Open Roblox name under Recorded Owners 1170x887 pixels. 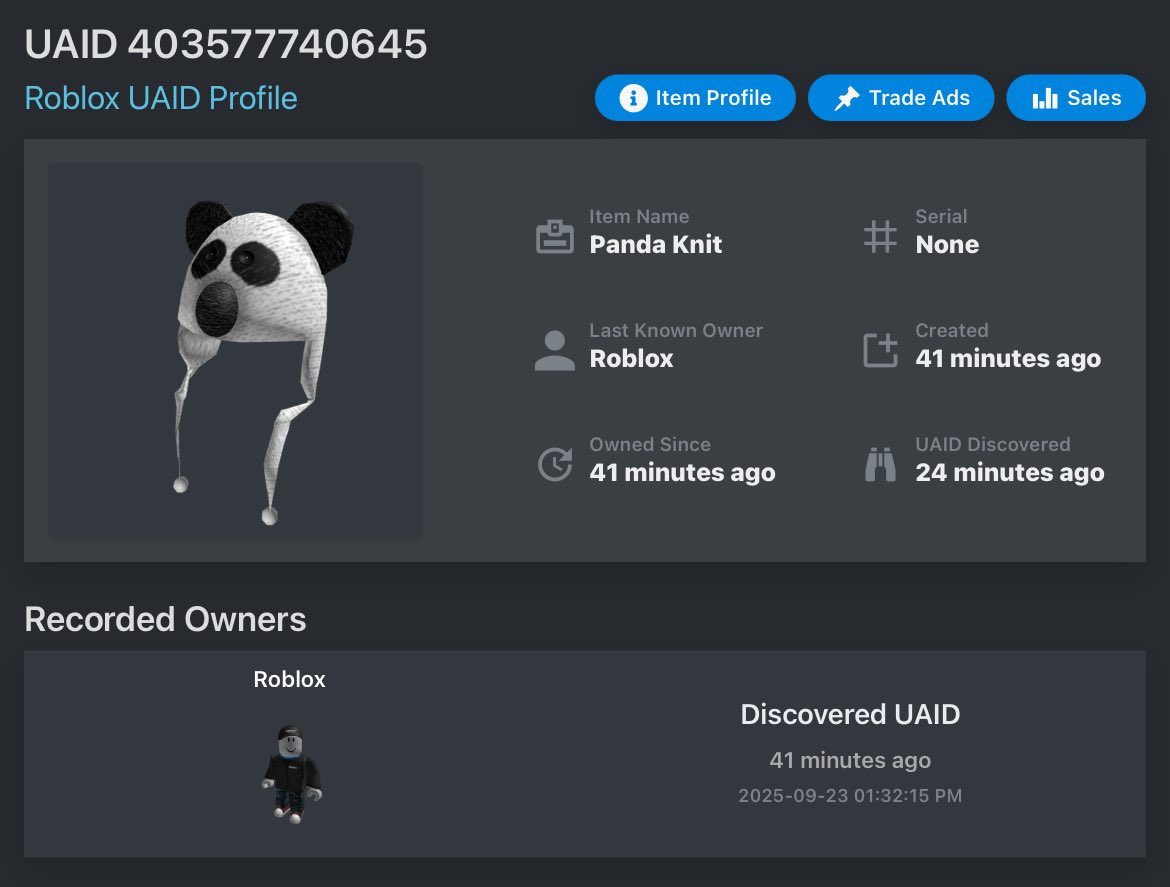pyautogui.click(x=290, y=680)
